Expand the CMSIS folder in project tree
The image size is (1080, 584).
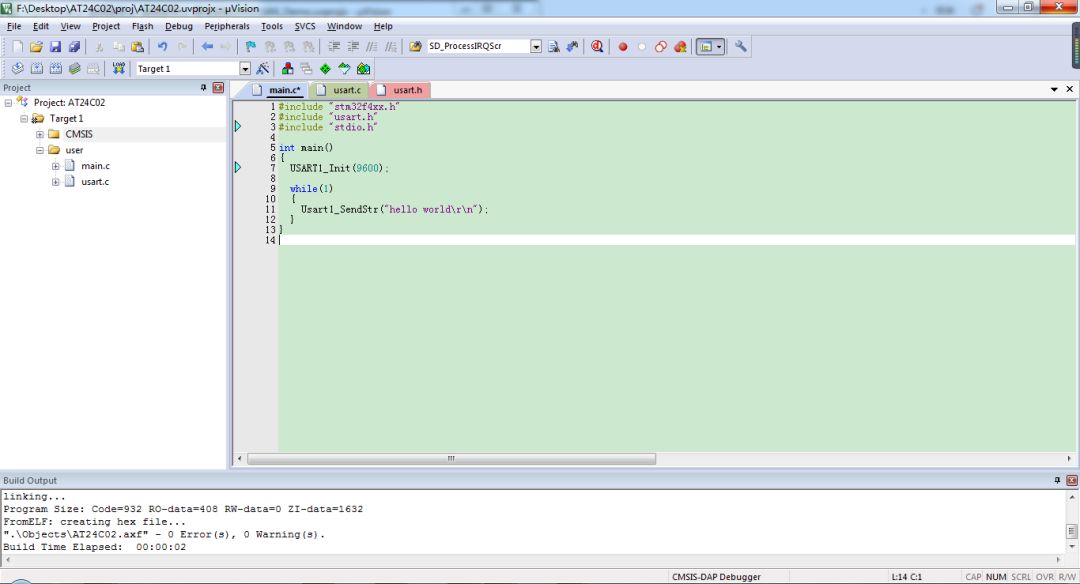40,134
